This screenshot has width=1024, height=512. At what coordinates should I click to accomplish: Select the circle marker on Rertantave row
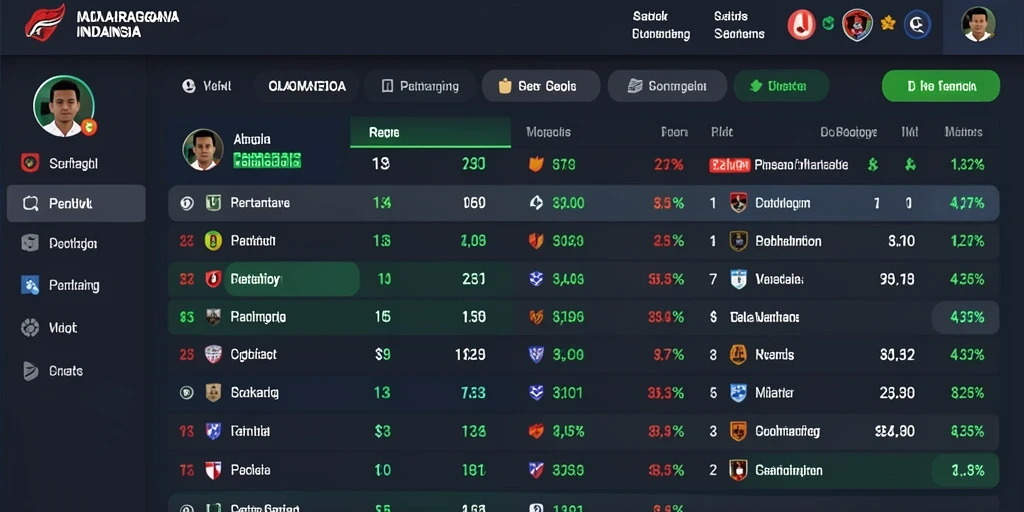coord(186,204)
